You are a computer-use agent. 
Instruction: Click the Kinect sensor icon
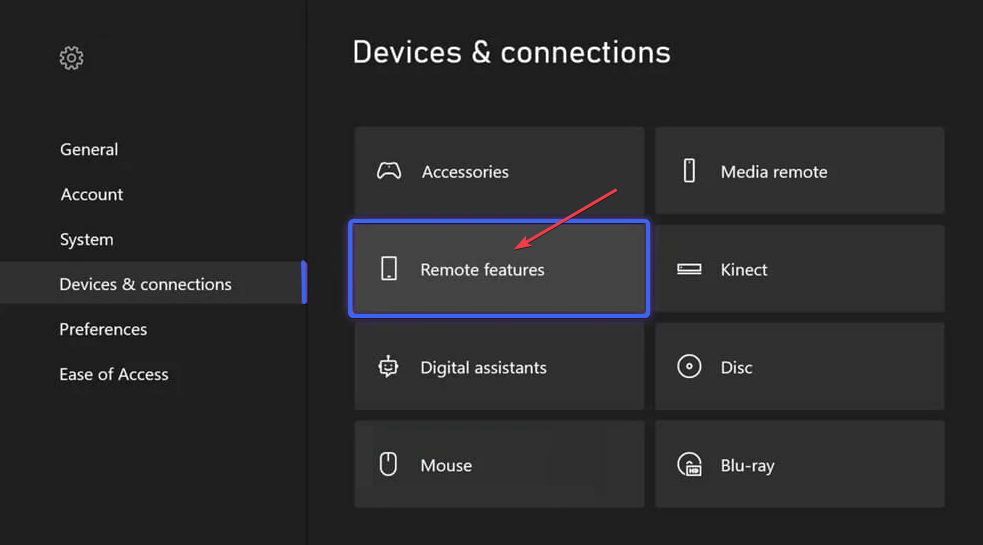689,269
